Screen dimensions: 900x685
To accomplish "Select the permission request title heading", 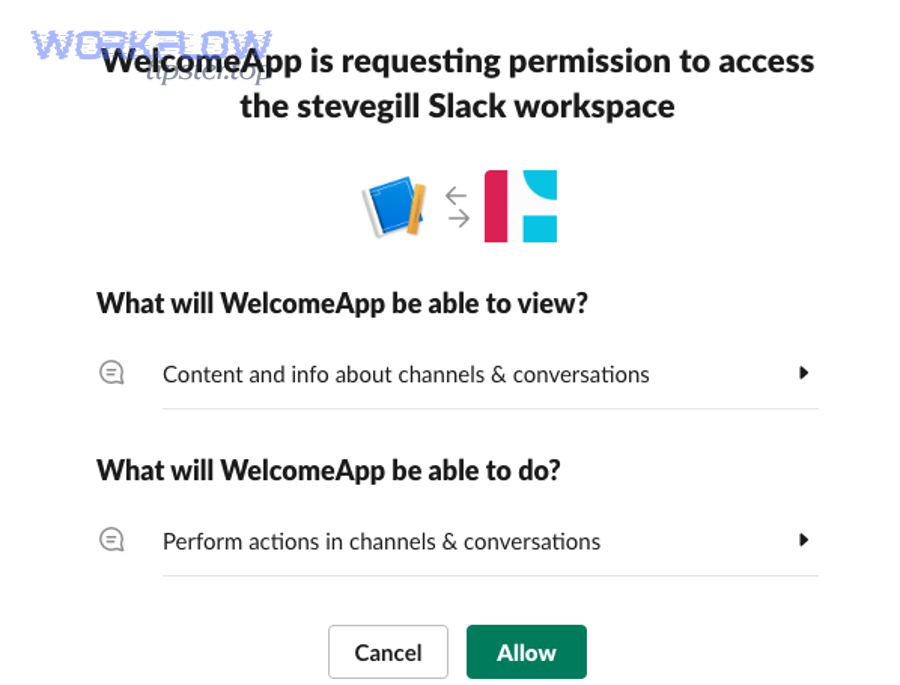I will click(x=458, y=83).
